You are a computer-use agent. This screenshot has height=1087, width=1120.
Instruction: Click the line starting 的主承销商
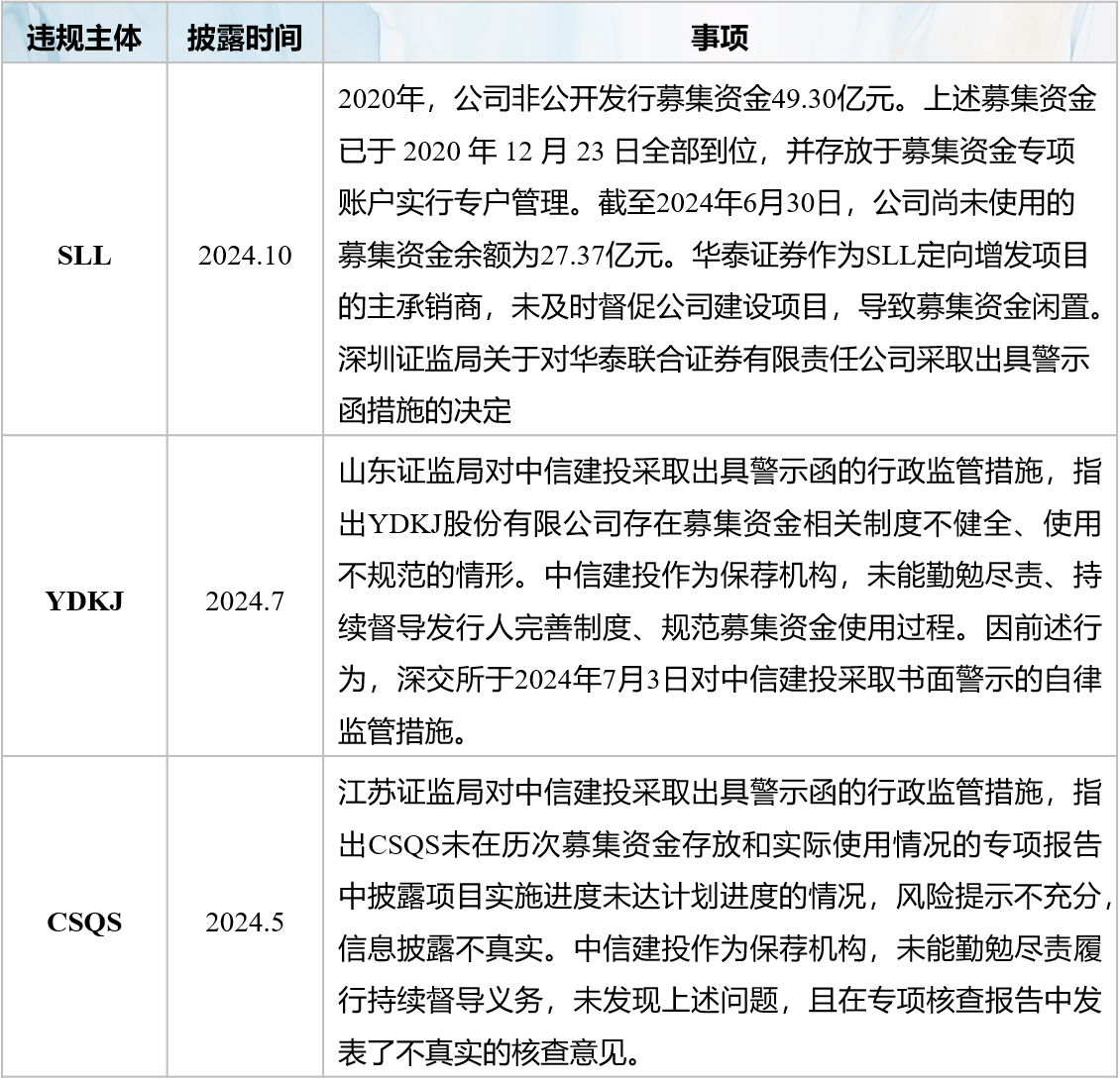(721, 308)
